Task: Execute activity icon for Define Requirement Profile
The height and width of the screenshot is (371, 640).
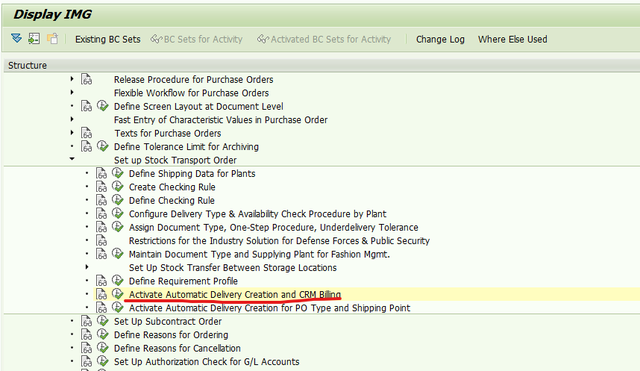Action: (x=118, y=280)
